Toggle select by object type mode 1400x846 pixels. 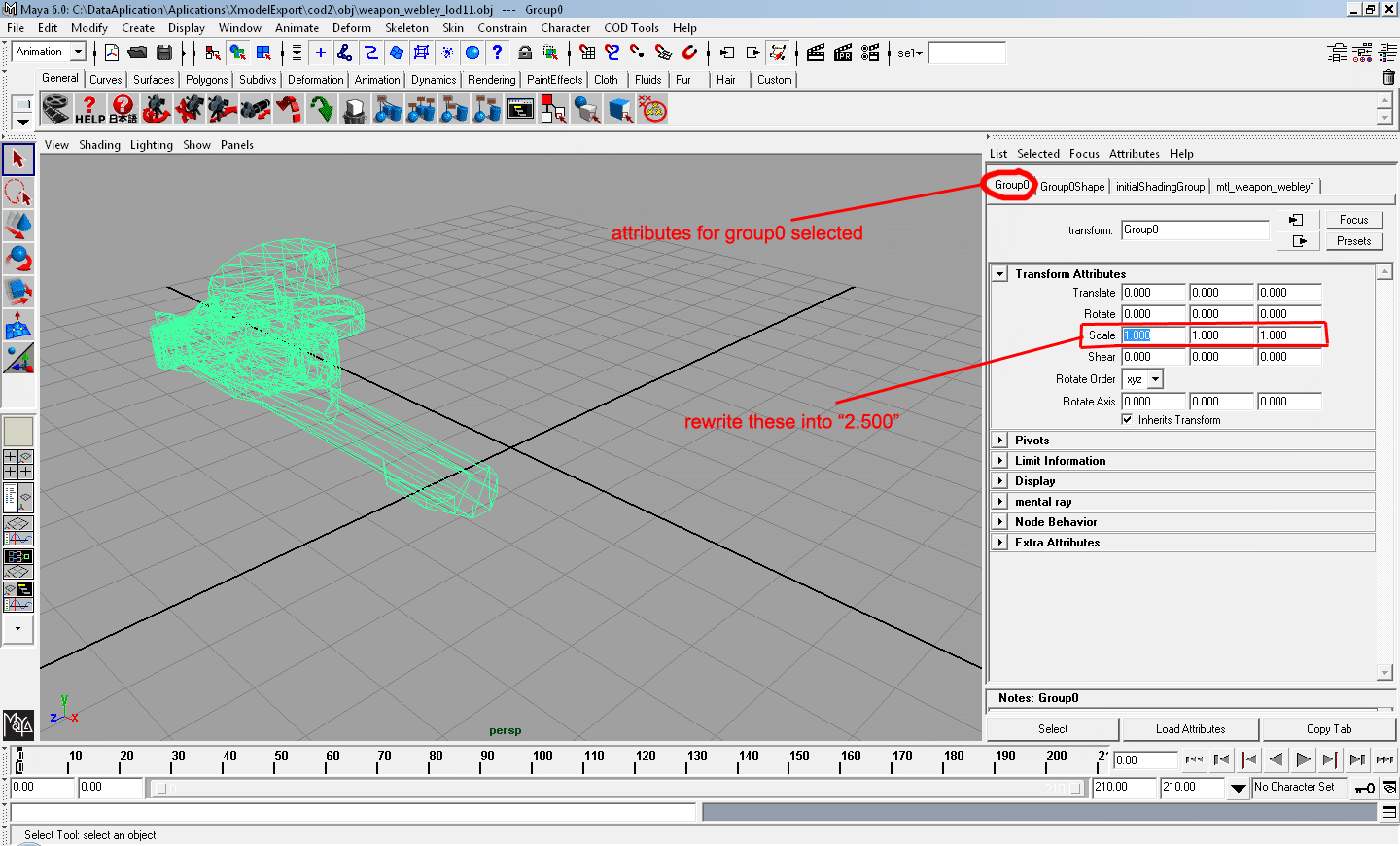pyautogui.click(x=238, y=53)
